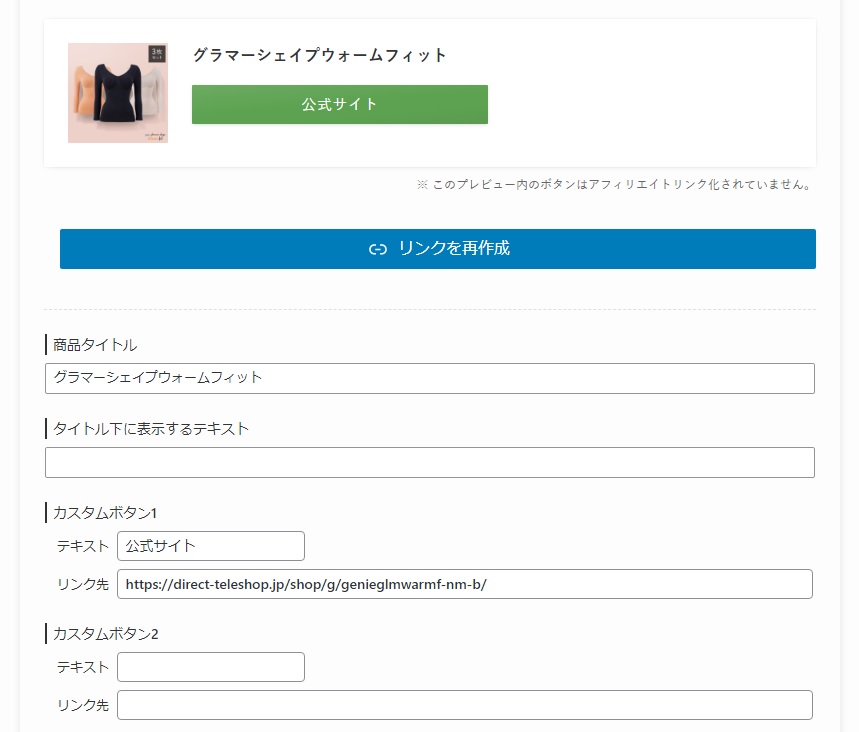The width and height of the screenshot is (859, 732).
Task: Click the カスタムボタン2 テキスト field
Action: click(x=211, y=667)
